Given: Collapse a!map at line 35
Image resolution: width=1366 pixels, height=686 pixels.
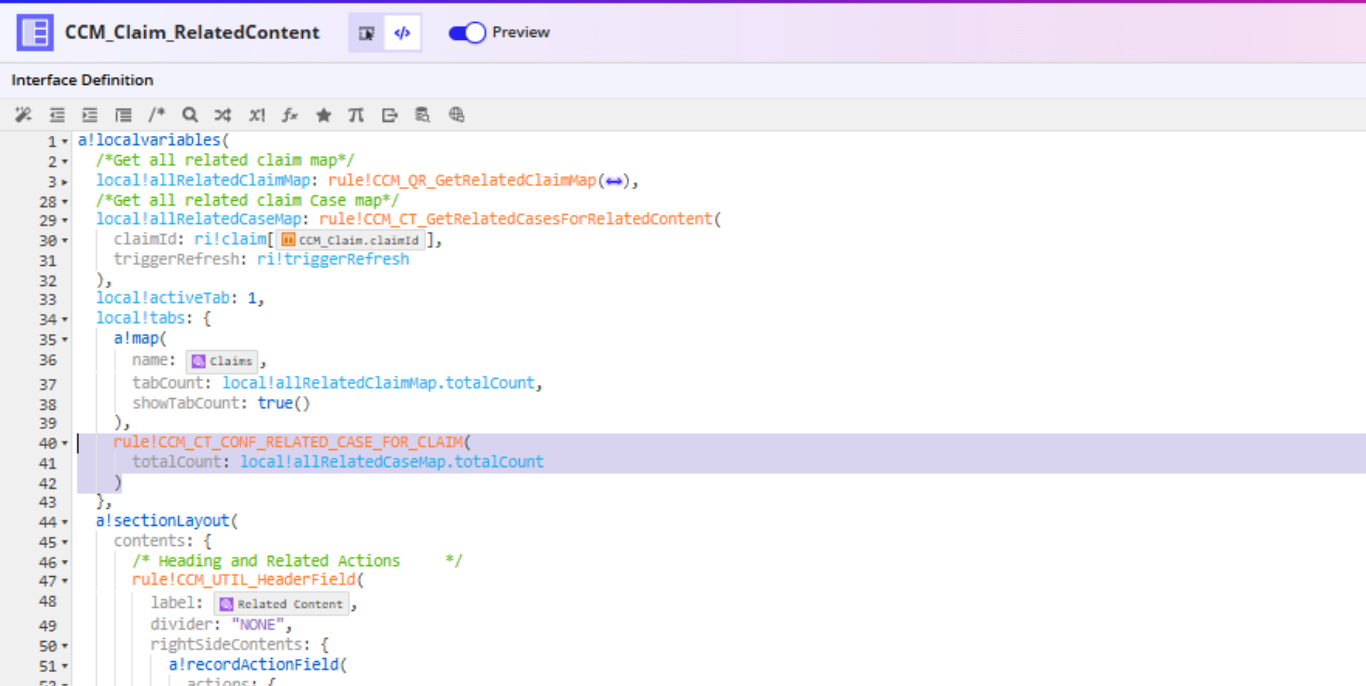Looking at the screenshot, I should pos(66,340).
